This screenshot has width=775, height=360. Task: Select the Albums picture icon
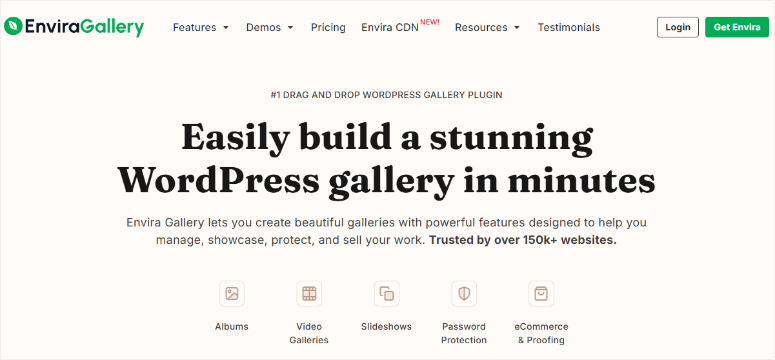coord(232,293)
